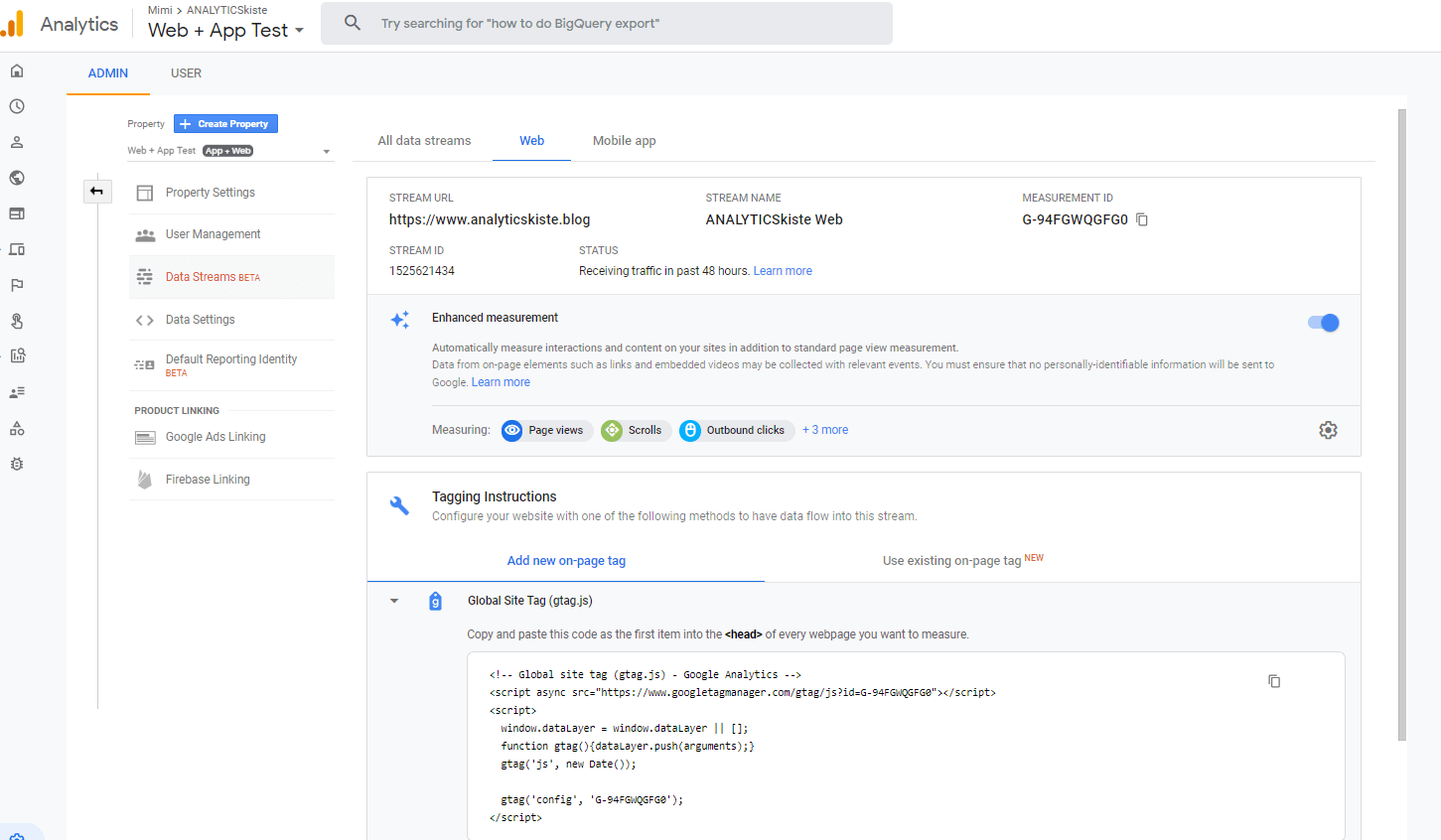Collapse the Global Site Tag section
The image size is (1441, 840).
[394, 601]
